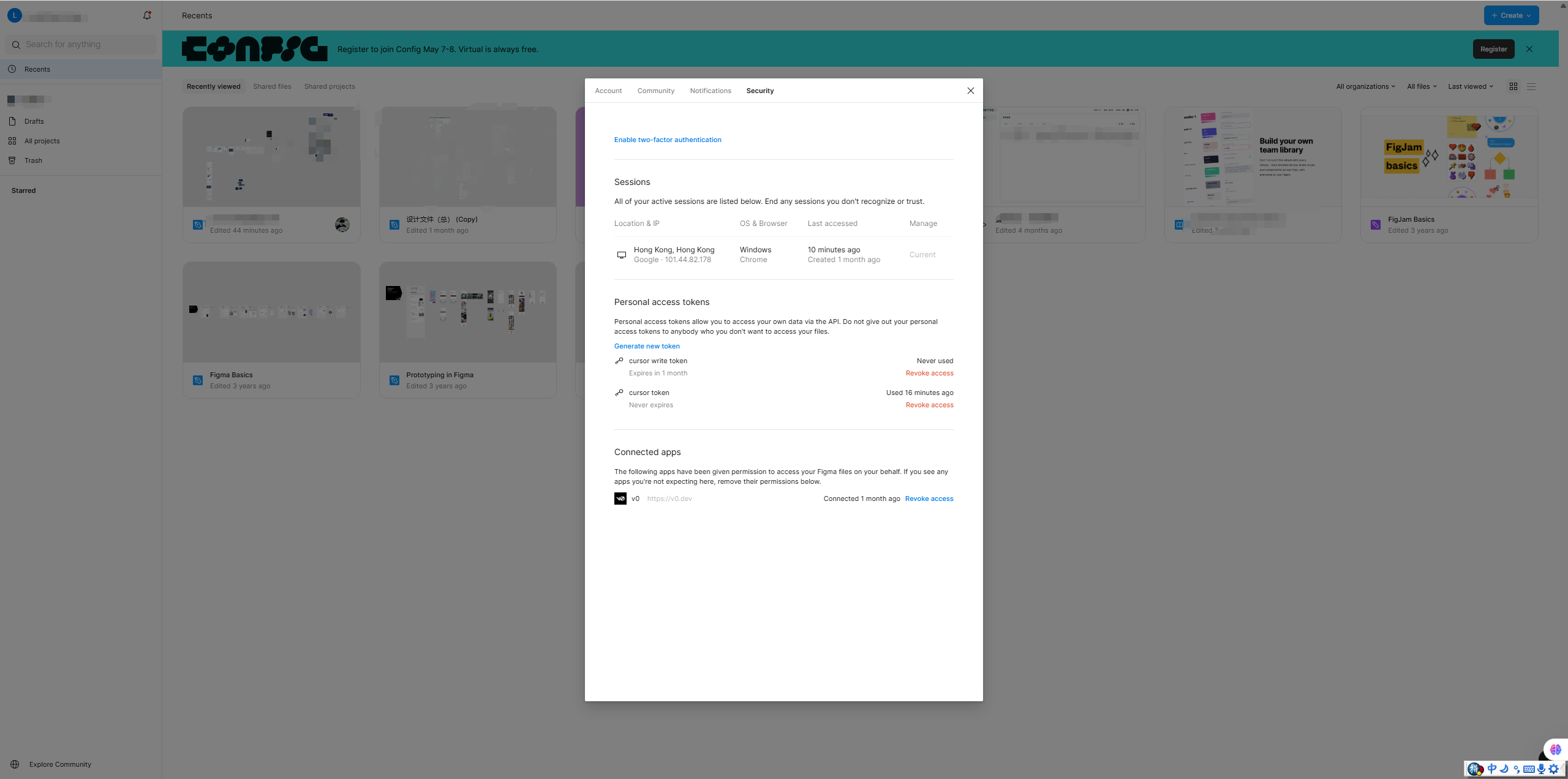The width and height of the screenshot is (1568, 779).
Task: Click Enable two-factor authentication link
Action: coord(668,140)
